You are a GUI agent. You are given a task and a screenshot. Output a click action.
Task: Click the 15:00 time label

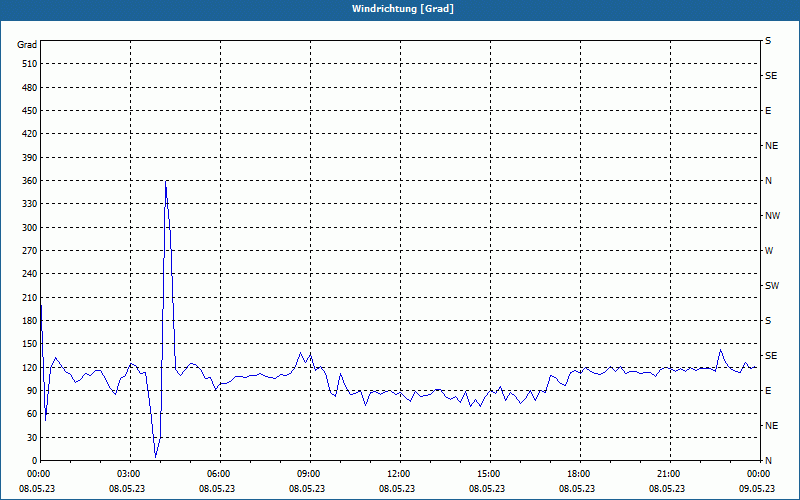pyautogui.click(x=490, y=474)
